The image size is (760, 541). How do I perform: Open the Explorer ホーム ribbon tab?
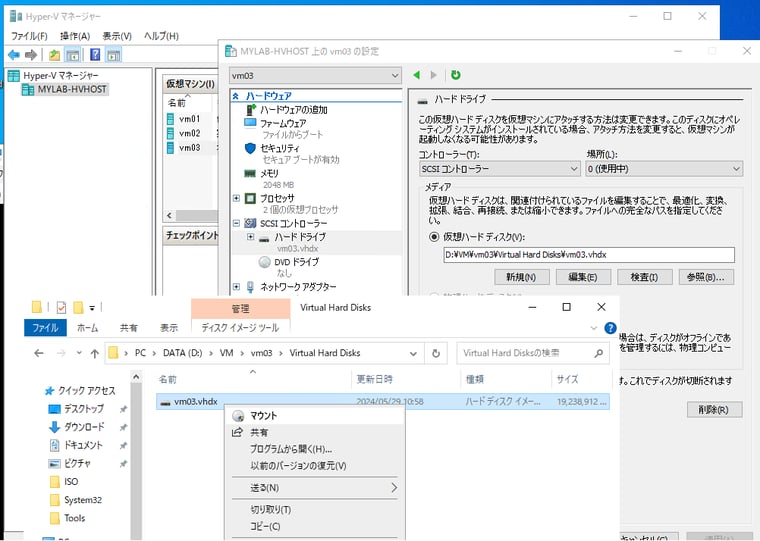point(87,328)
